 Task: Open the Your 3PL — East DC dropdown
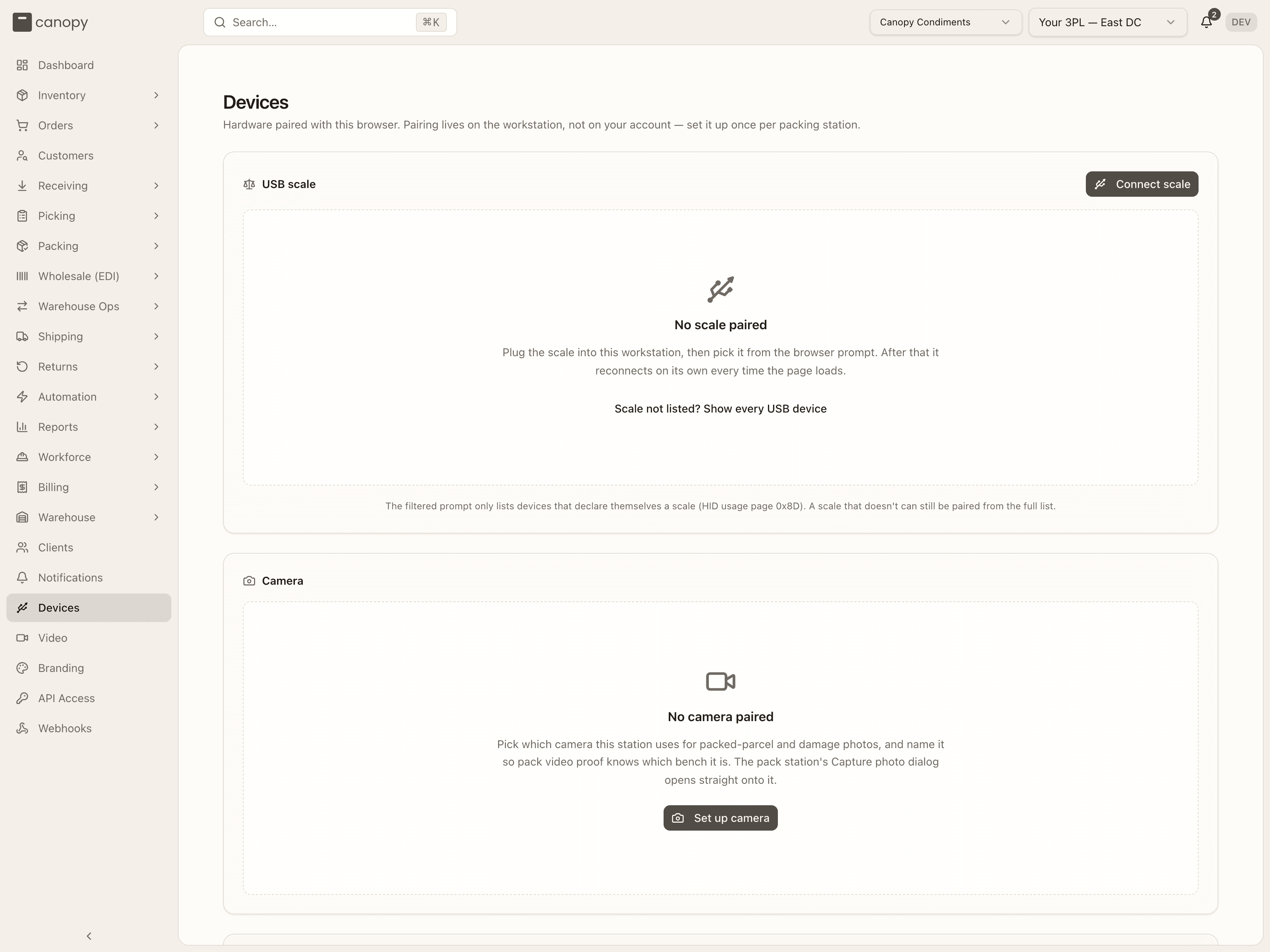tap(1107, 22)
